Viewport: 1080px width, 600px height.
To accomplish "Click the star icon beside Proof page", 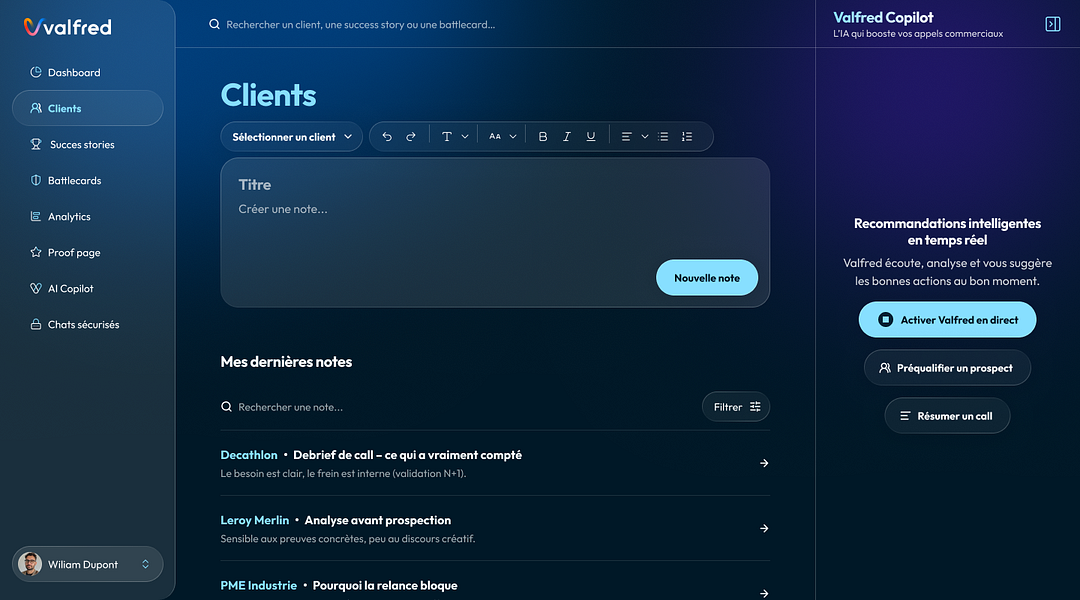I will (36, 252).
